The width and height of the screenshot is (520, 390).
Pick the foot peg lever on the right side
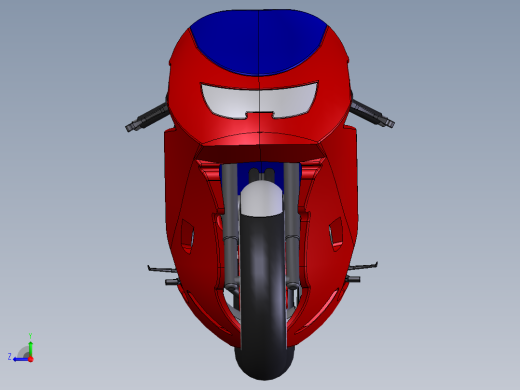click(x=363, y=266)
